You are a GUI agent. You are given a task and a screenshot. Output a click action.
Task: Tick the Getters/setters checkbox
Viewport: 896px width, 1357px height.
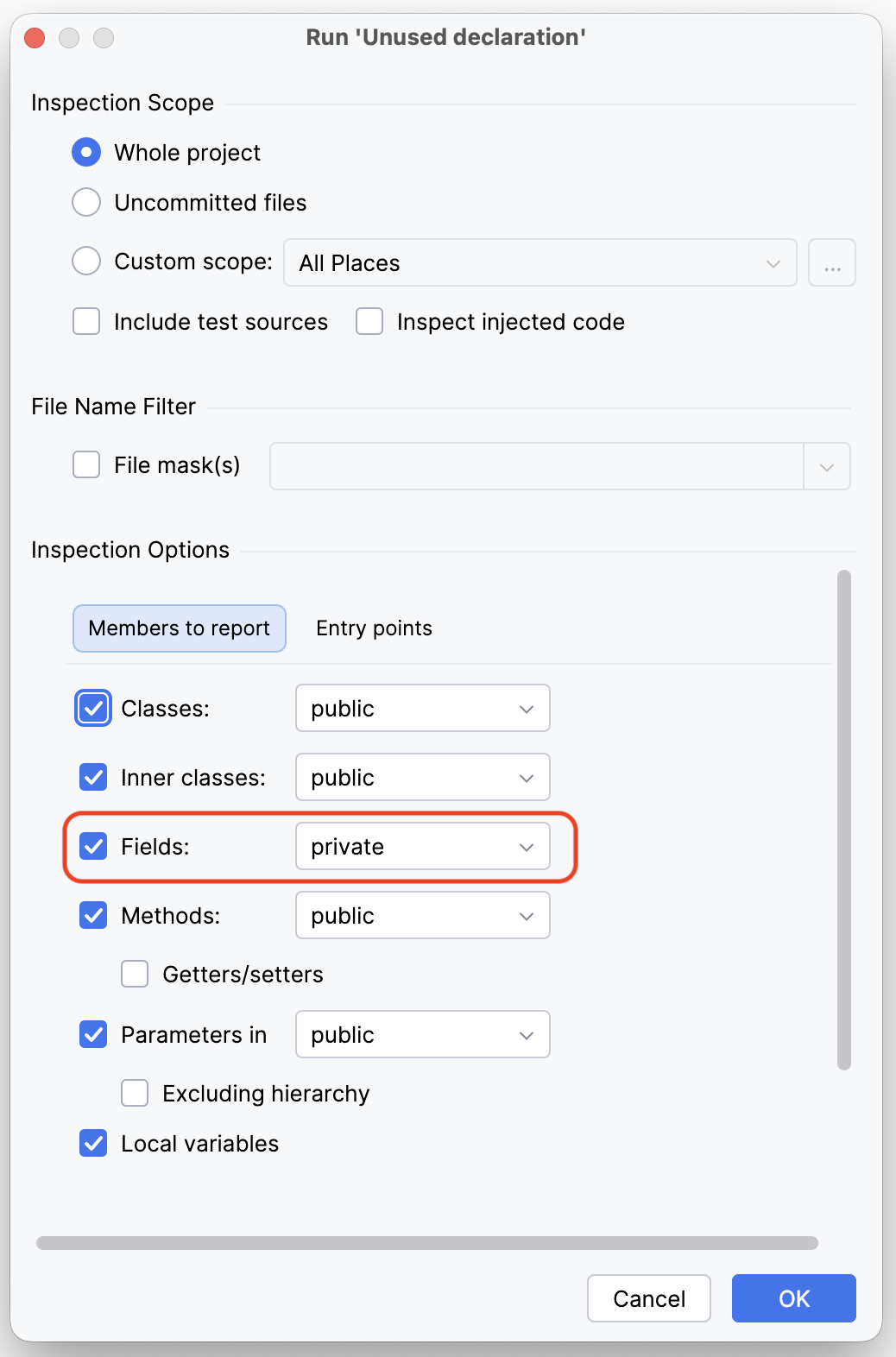pyautogui.click(x=135, y=975)
